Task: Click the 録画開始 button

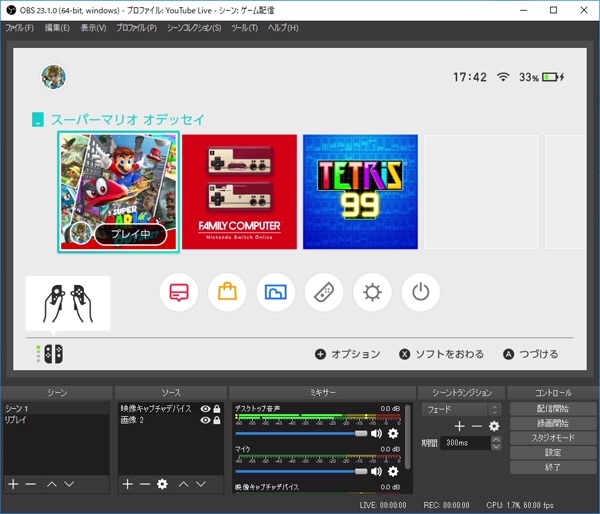Action: (553, 423)
